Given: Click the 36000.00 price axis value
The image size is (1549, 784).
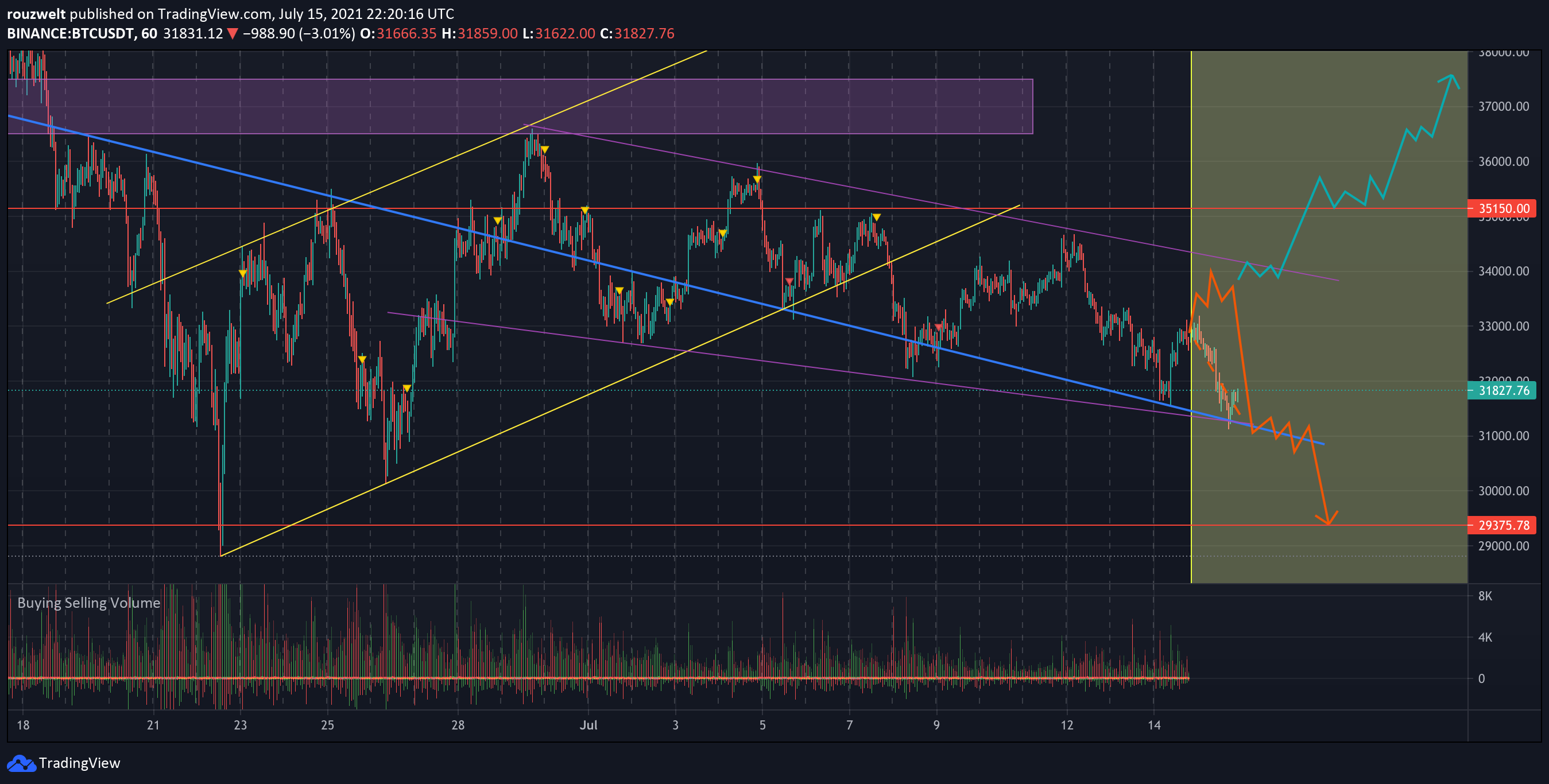Looking at the screenshot, I should pos(1503,161).
